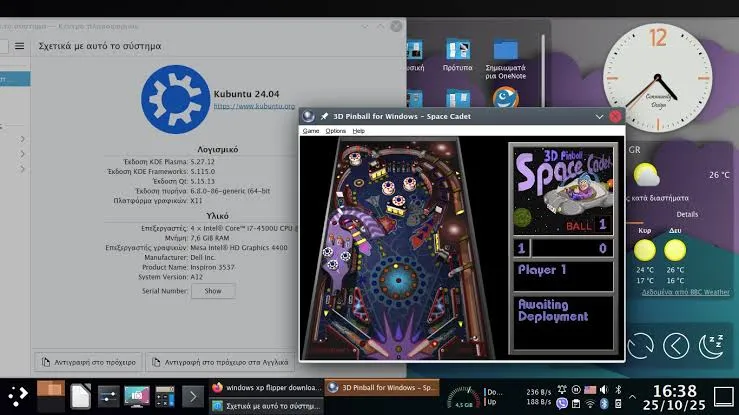Image resolution: width=739 pixels, height=415 pixels.
Task: Click the analog clock widget
Action: (658, 77)
